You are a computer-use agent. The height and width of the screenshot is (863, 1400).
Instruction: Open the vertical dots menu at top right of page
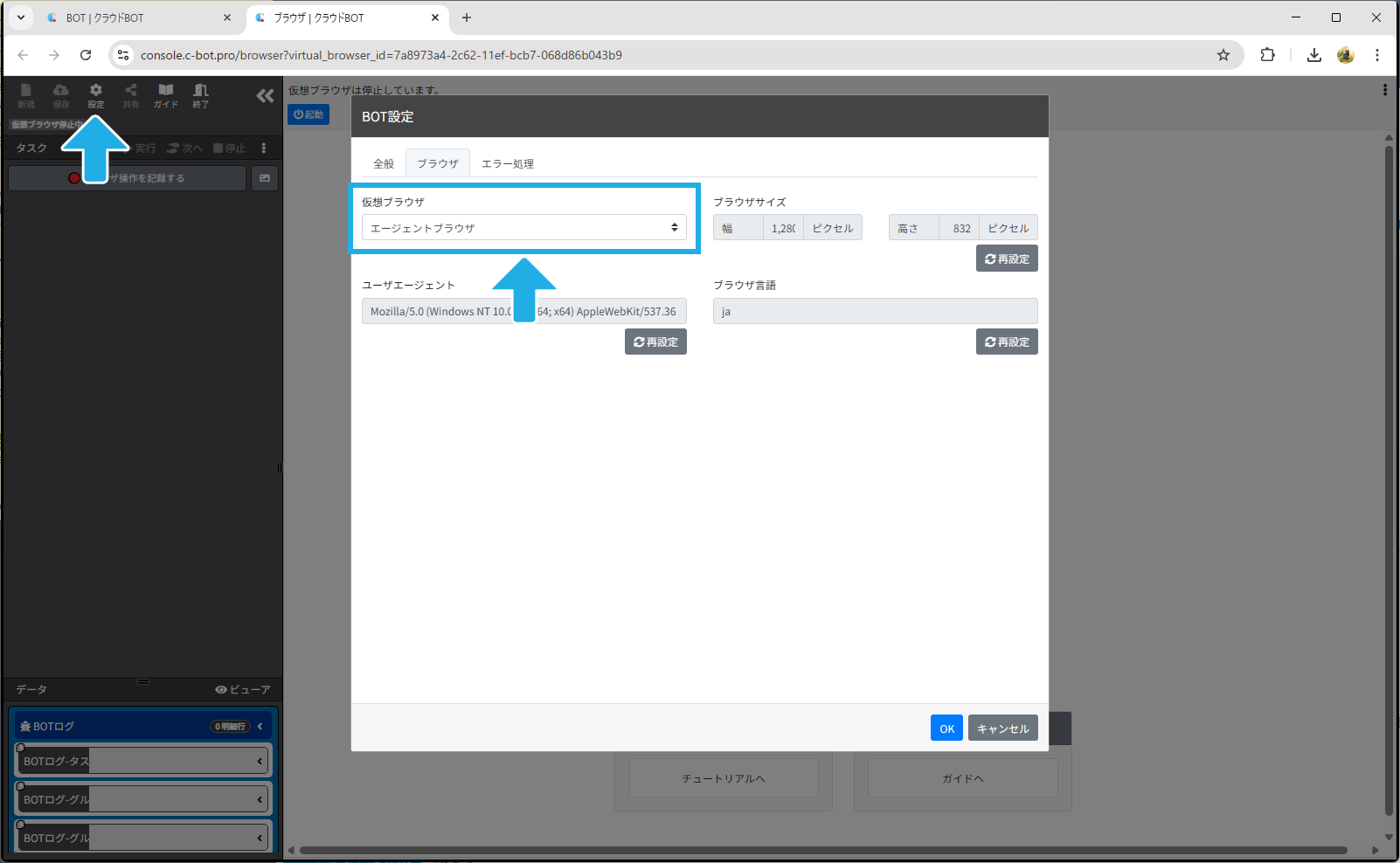coord(1384,90)
